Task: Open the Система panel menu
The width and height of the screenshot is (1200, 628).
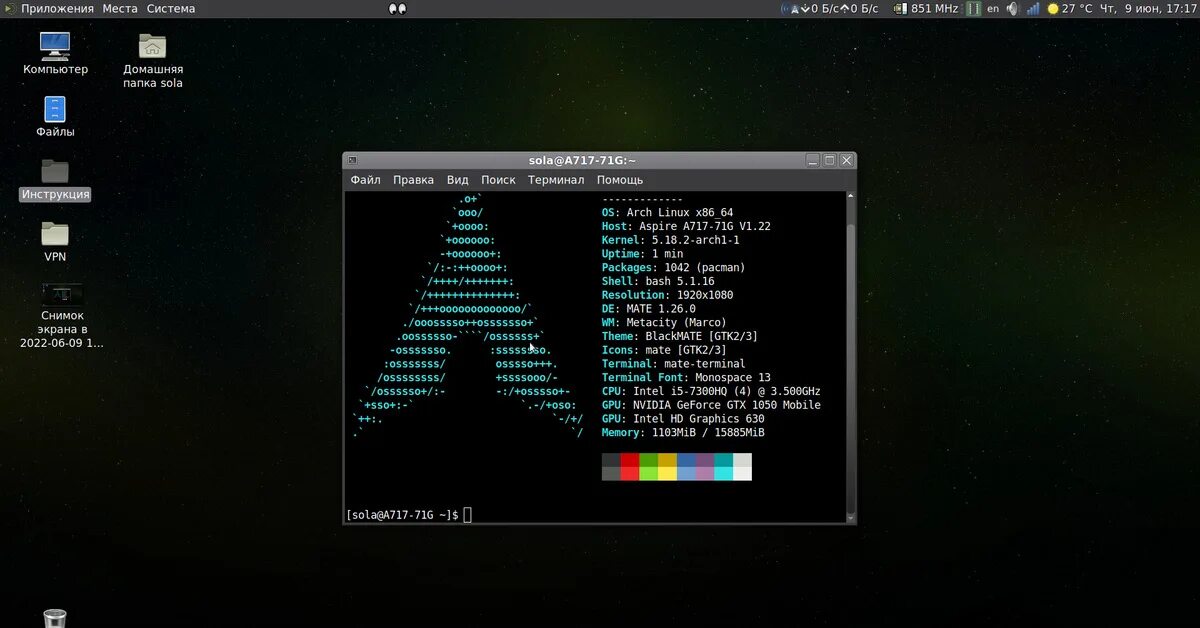Action: (171, 8)
